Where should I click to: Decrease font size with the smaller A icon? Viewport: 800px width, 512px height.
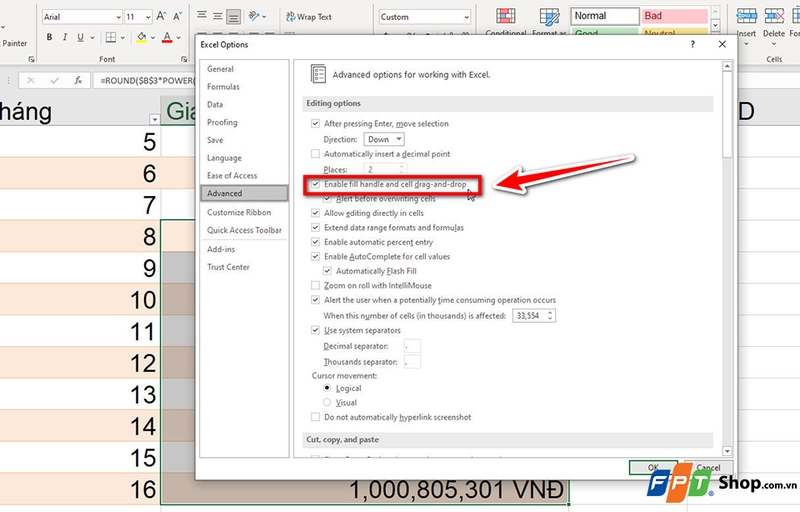pyautogui.click(x=177, y=17)
